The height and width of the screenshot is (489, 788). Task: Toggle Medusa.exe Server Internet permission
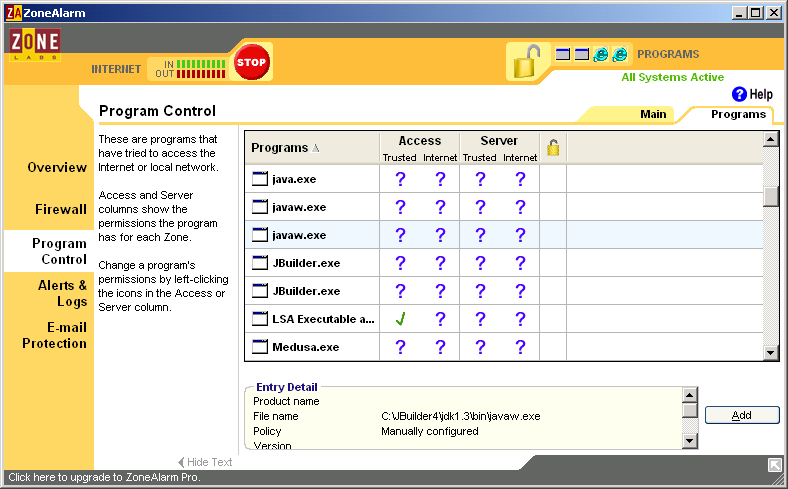pyautogui.click(x=520, y=347)
